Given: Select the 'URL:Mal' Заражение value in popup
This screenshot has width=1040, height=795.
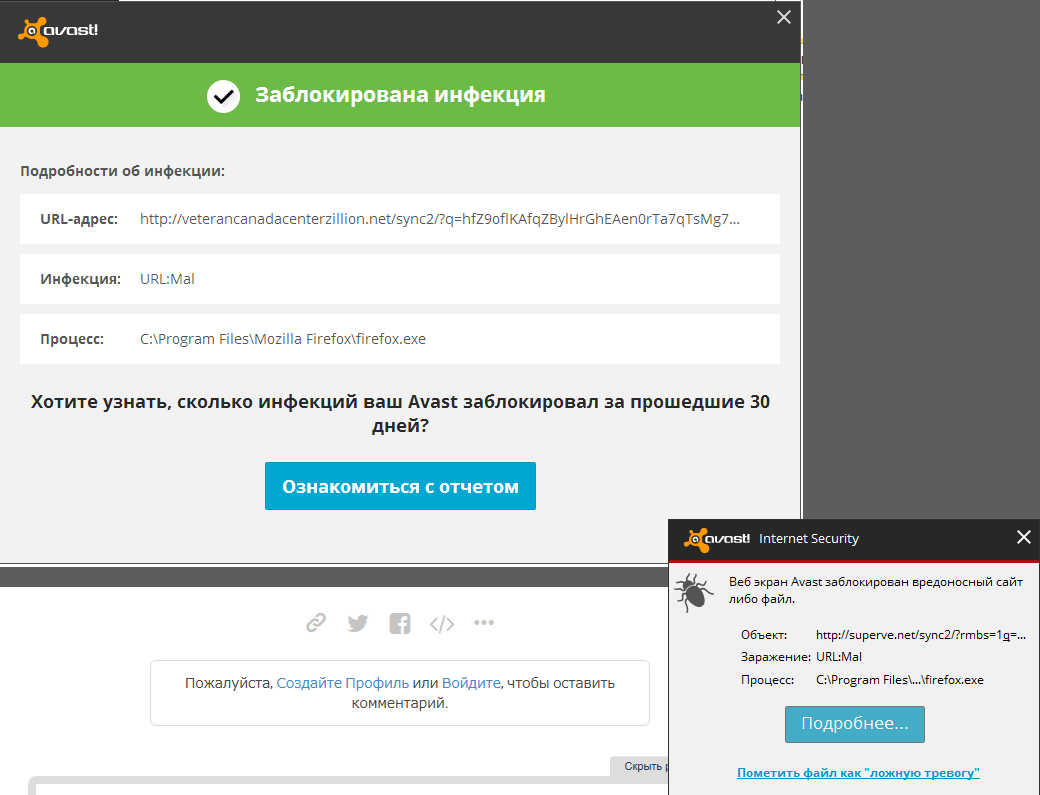Looking at the screenshot, I should [x=838, y=657].
